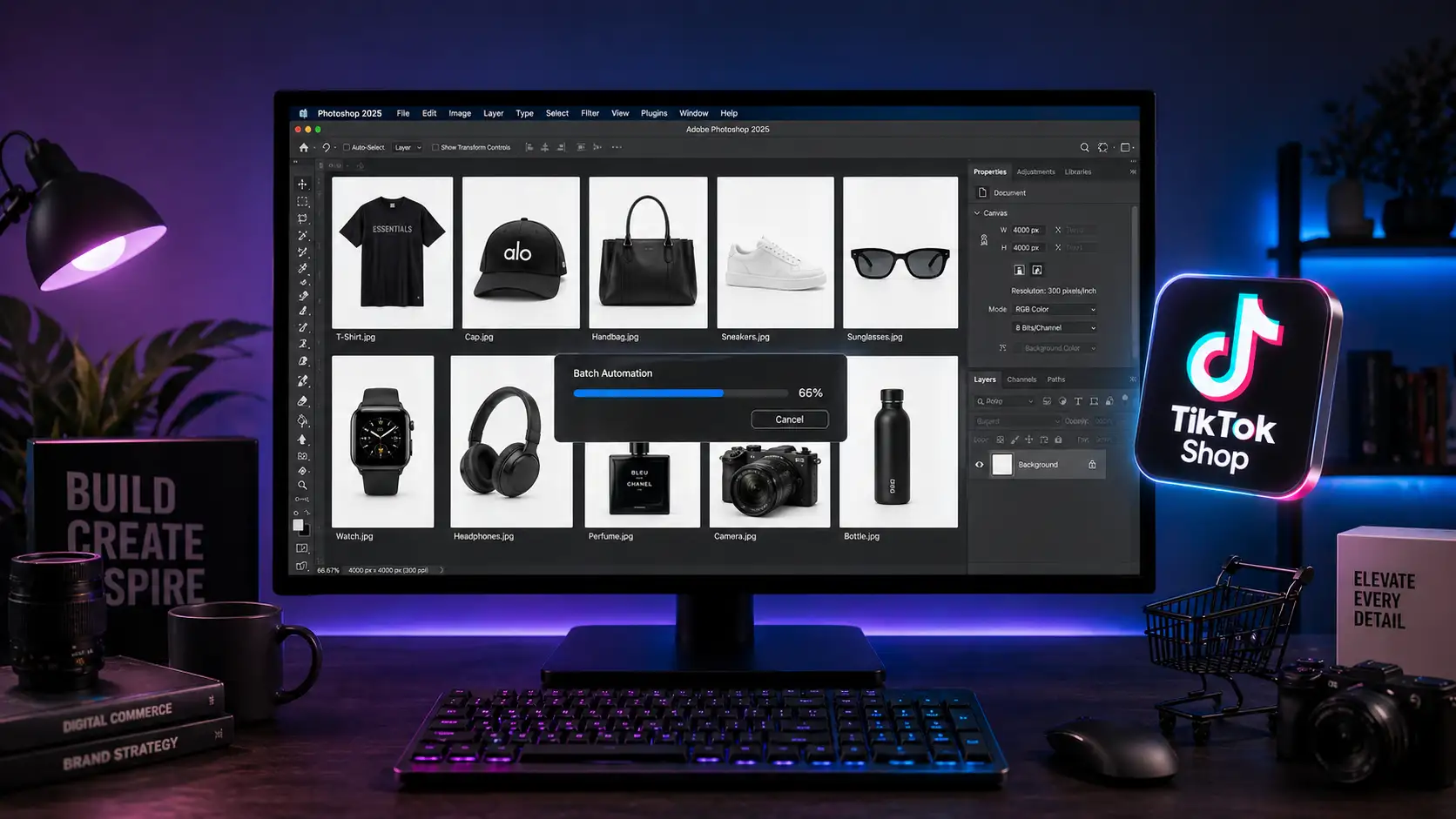Click the curved-arrow icon next to Home
The width and height of the screenshot is (1456, 819).
click(x=326, y=147)
